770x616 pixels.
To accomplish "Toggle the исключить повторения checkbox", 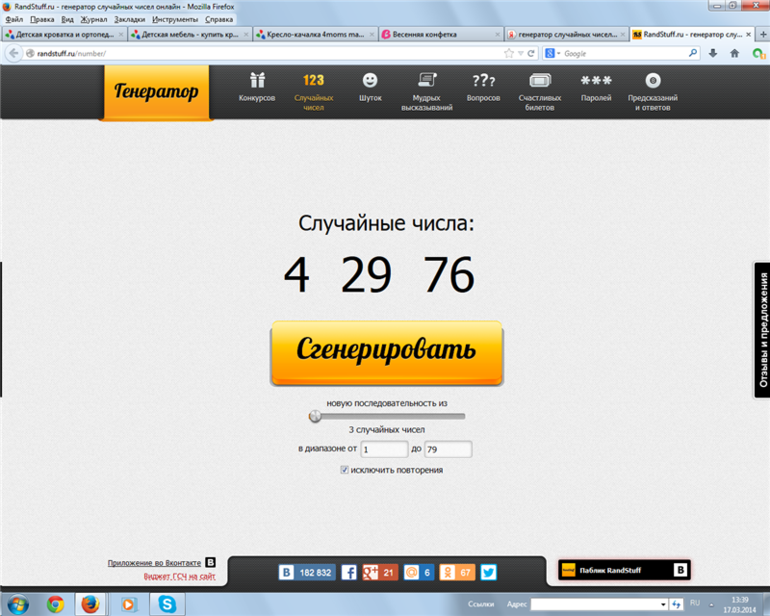I will tap(344, 470).
